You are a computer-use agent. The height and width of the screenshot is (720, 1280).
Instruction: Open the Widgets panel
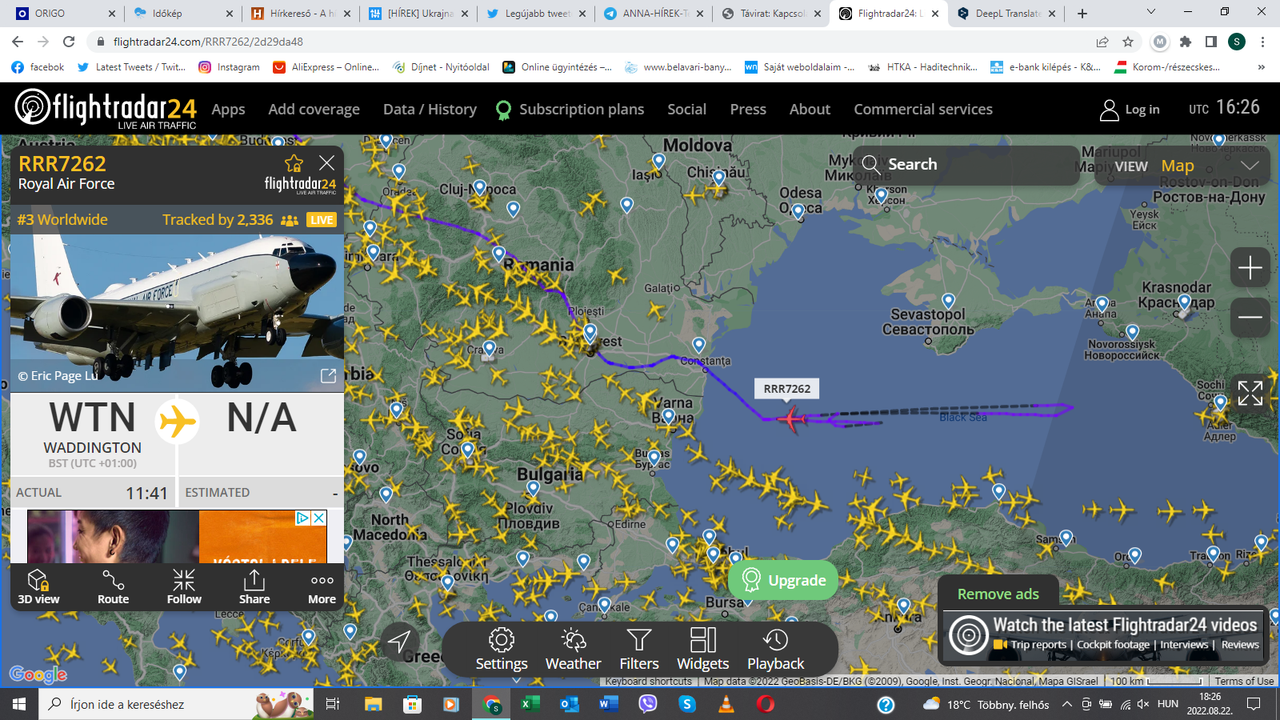click(x=703, y=649)
